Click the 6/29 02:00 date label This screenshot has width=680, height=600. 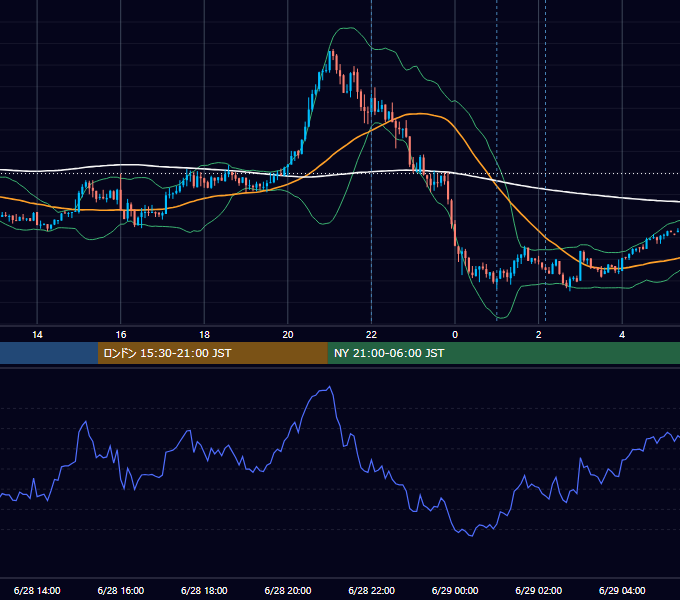539,590
